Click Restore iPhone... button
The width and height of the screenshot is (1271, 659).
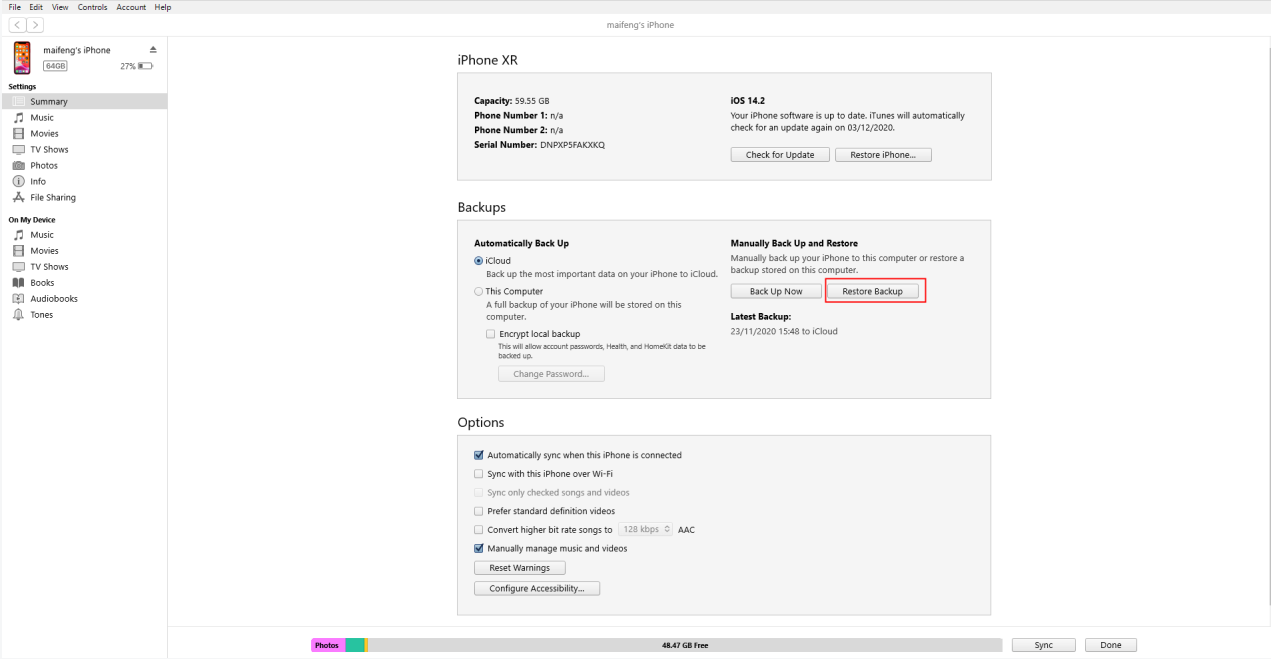point(883,155)
